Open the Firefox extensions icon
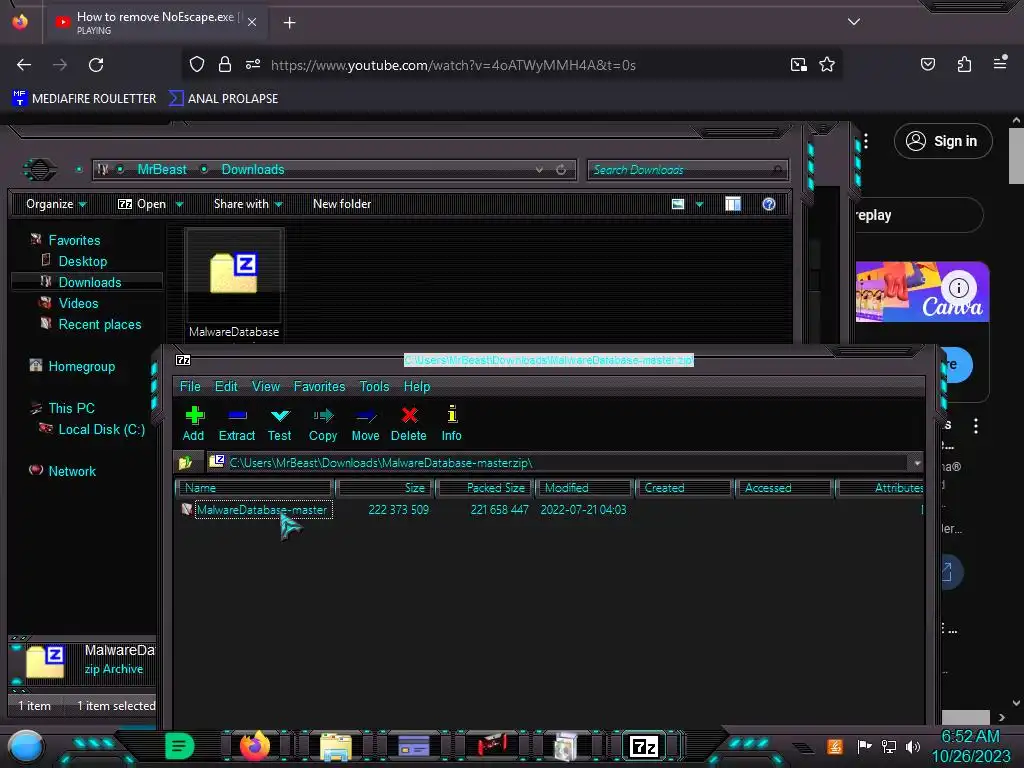Viewport: 1024px width, 768px height. tap(964, 65)
